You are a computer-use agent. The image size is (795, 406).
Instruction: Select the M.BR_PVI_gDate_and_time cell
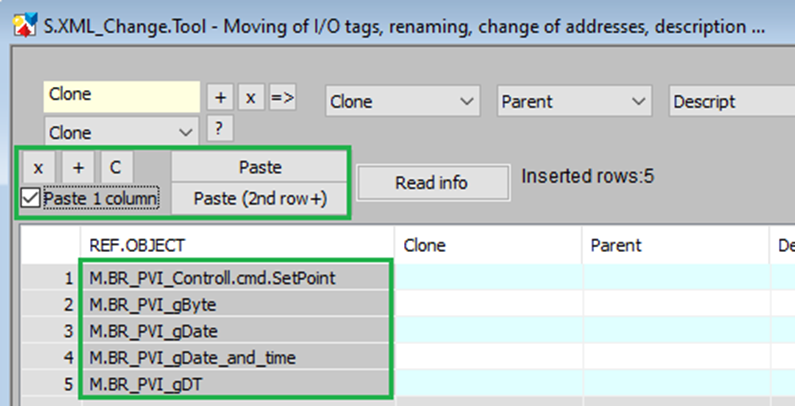click(236, 356)
